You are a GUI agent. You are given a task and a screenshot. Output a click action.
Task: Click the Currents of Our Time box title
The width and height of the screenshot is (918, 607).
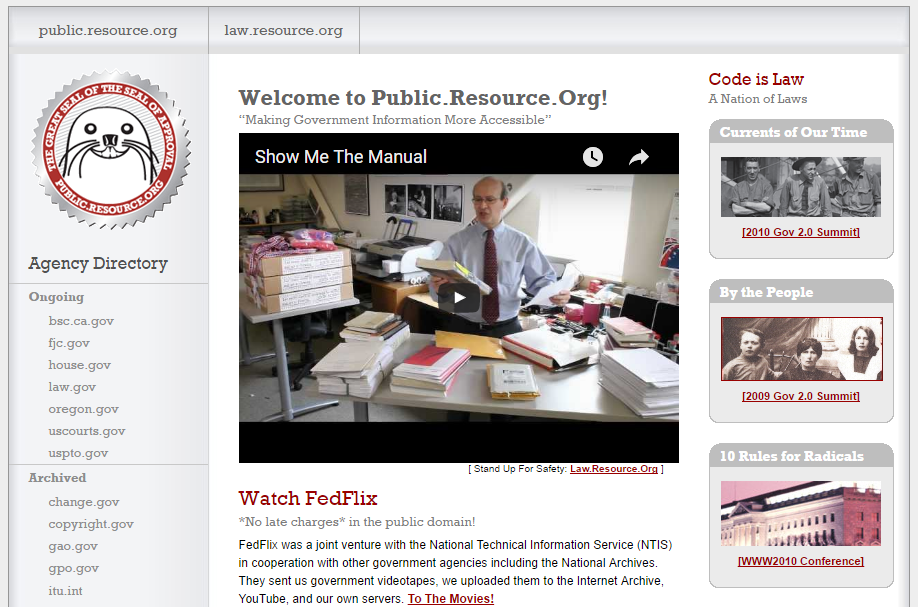tap(793, 132)
